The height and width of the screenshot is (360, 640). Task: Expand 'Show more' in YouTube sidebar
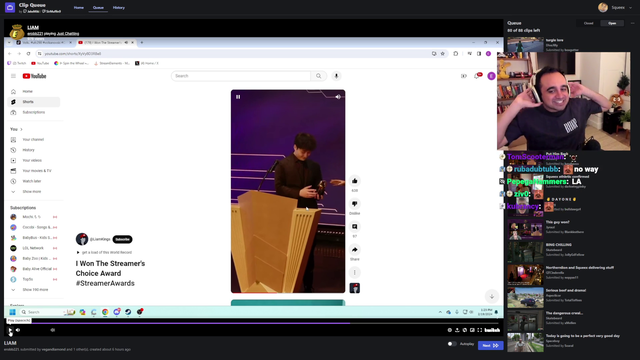(33, 191)
